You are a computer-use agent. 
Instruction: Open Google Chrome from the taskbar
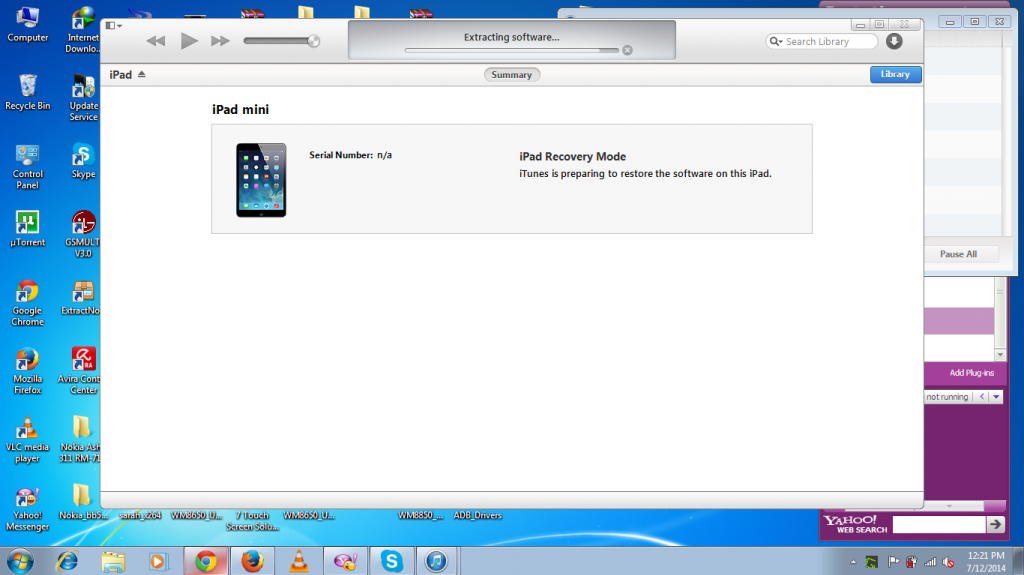click(206, 561)
